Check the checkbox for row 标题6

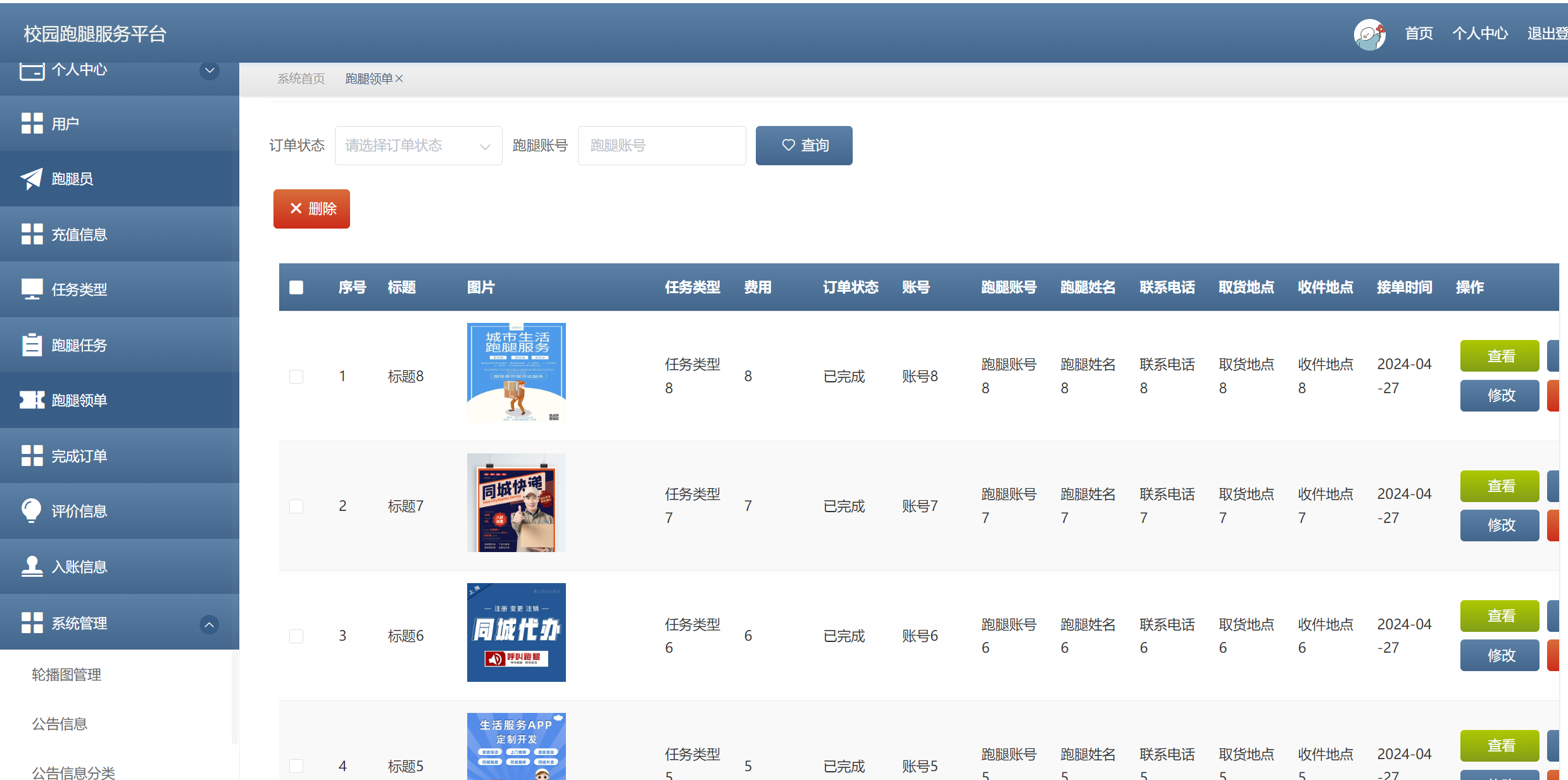tap(296, 636)
